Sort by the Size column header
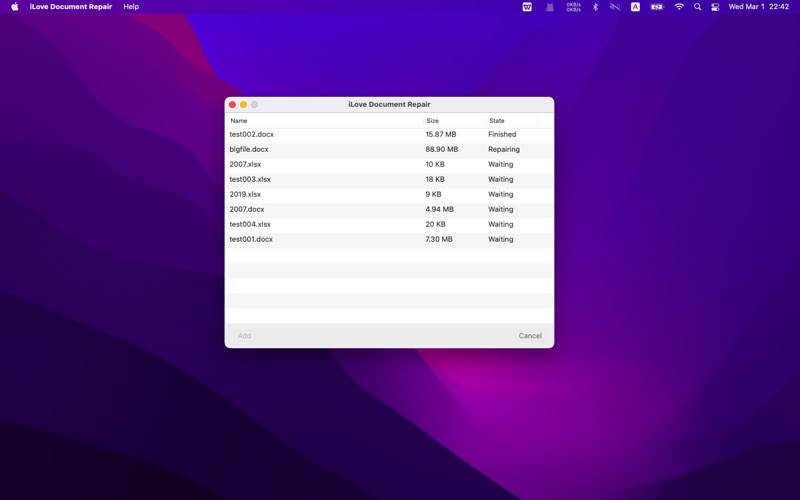 point(432,121)
